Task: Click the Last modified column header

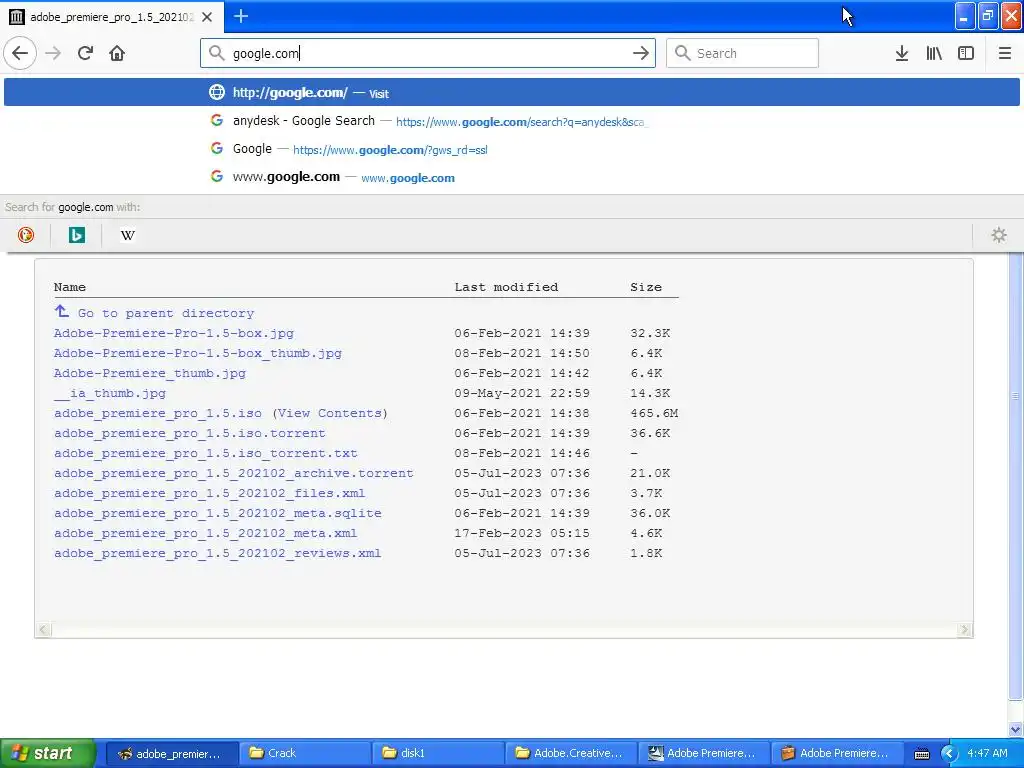Action: click(506, 287)
